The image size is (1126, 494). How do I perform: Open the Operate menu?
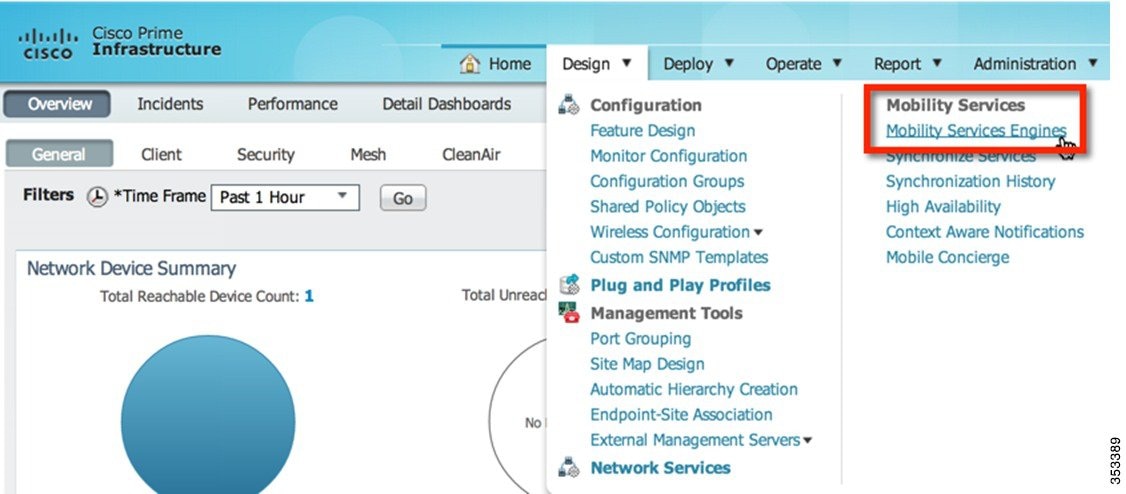(803, 64)
